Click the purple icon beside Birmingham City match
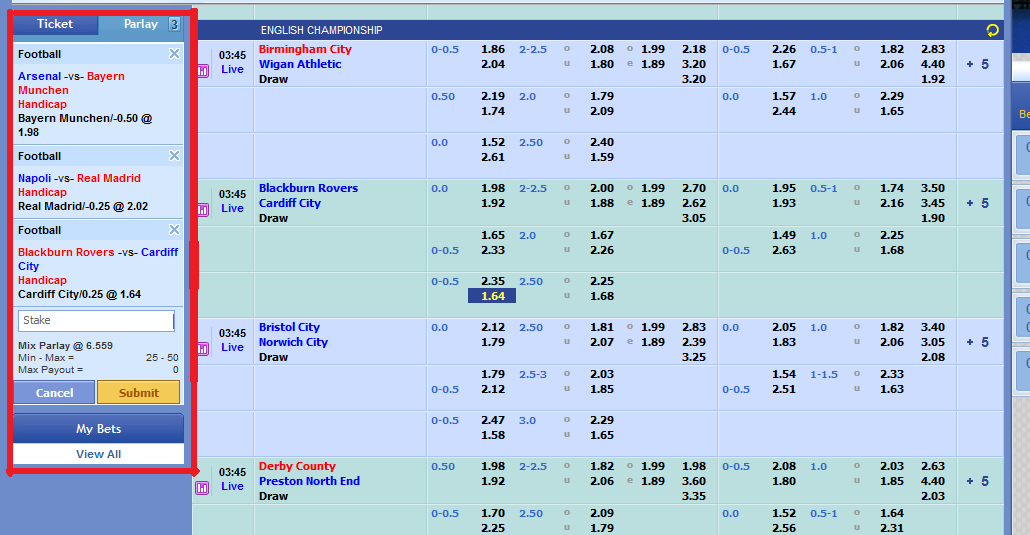1030x535 pixels. point(203,71)
